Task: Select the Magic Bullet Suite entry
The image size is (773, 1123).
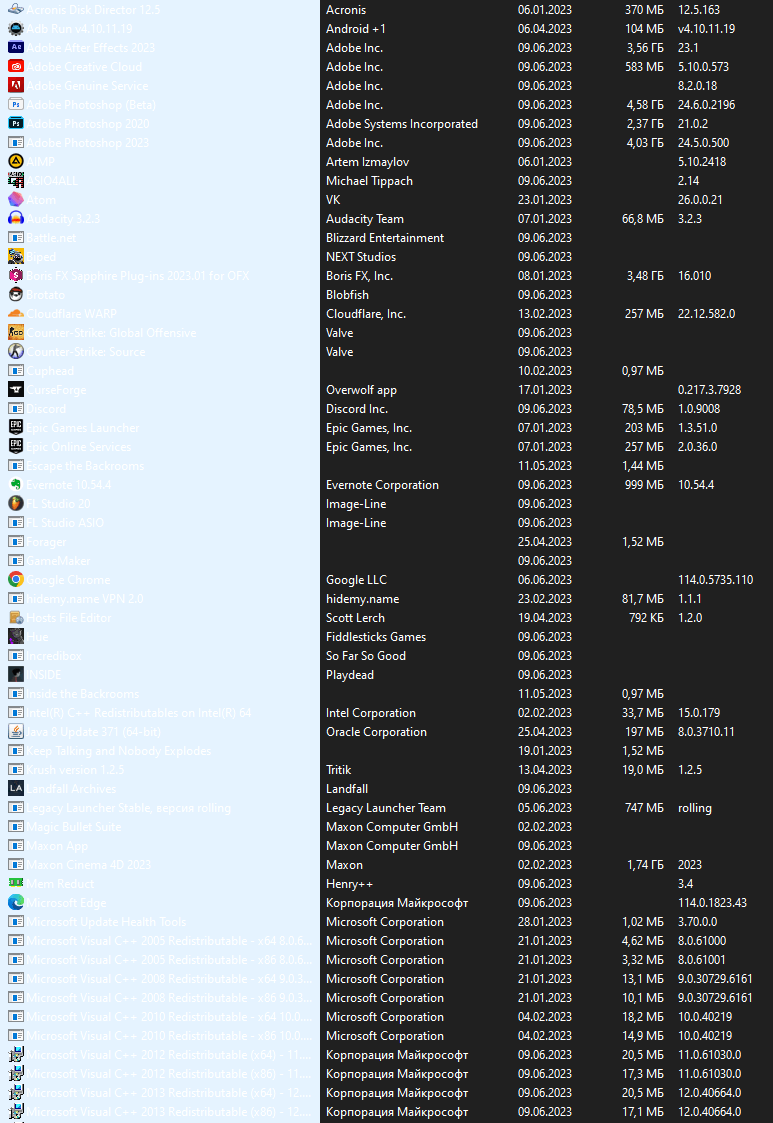Action: pyautogui.click(x=74, y=826)
